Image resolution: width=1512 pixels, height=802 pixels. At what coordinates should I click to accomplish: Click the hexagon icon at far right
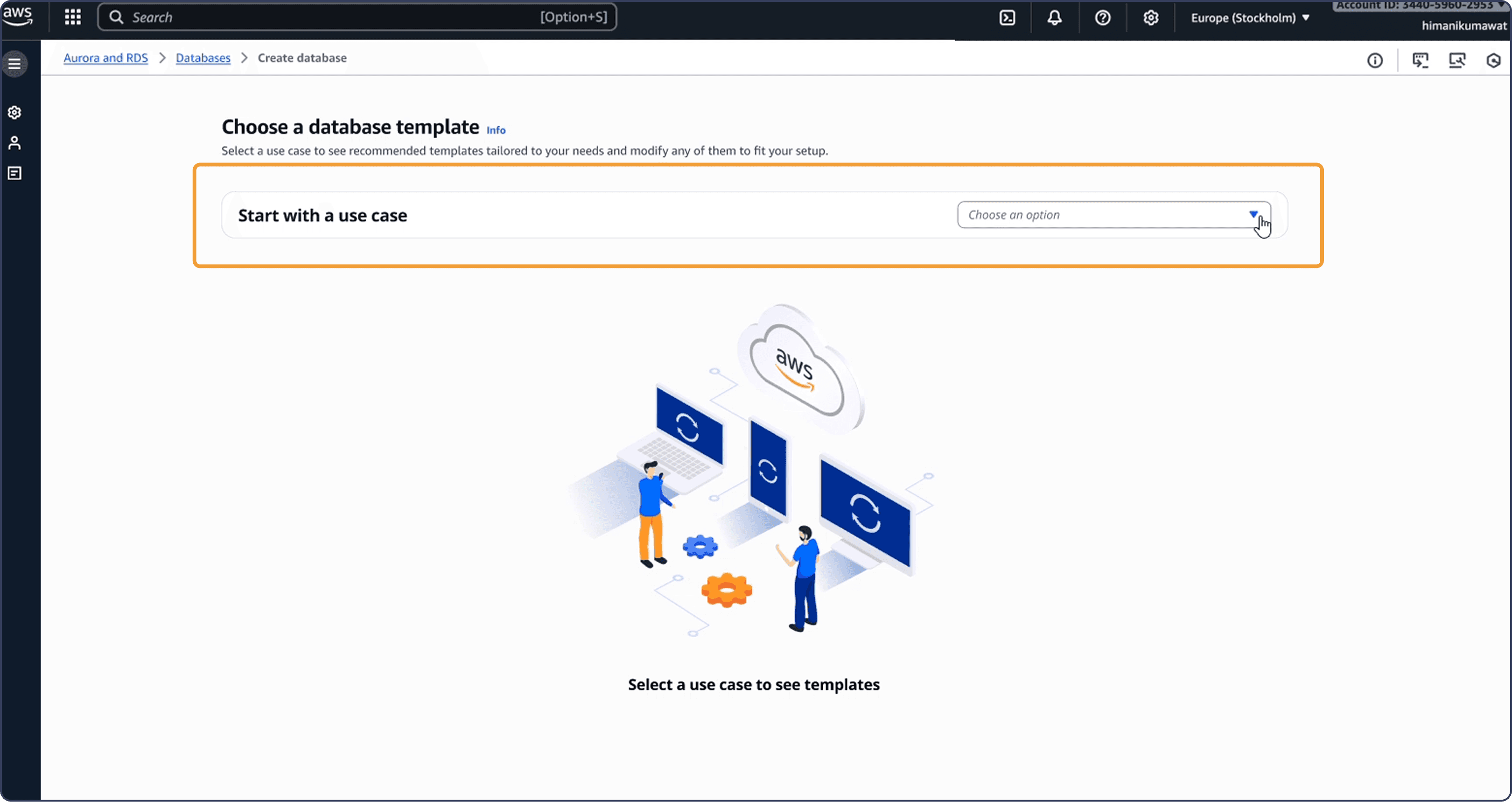click(1493, 61)
